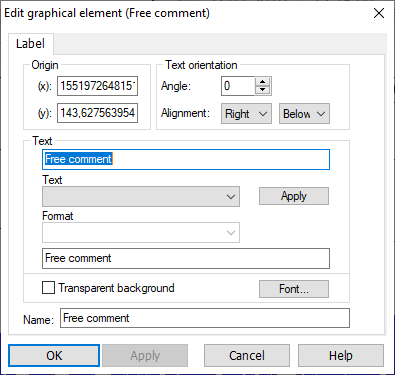Cancel the dialog
The height and width of the screenshot is (375, 395).
coord(247,356)
